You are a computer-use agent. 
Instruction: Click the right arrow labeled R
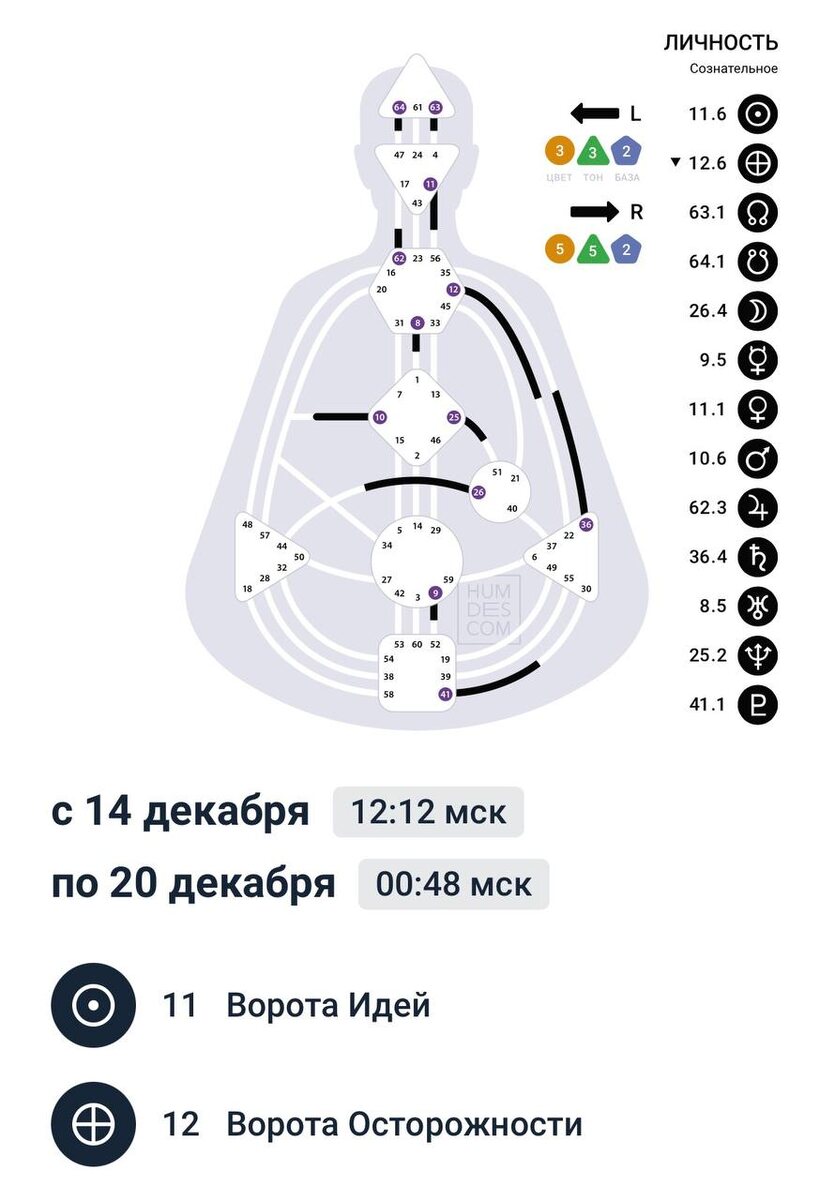594,212
